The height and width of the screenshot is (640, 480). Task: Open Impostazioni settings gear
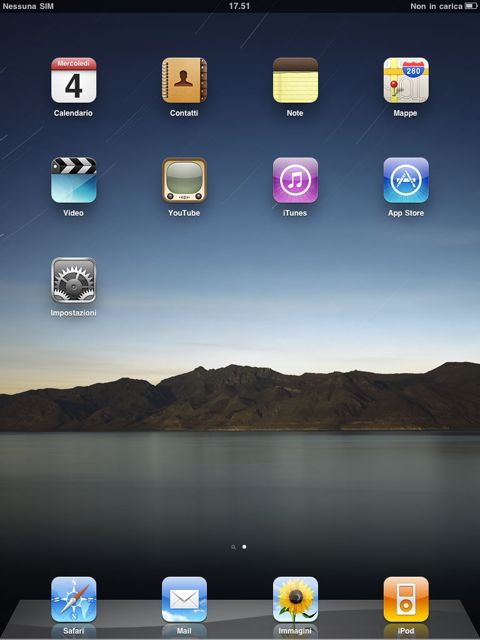(x=73, y=280)
